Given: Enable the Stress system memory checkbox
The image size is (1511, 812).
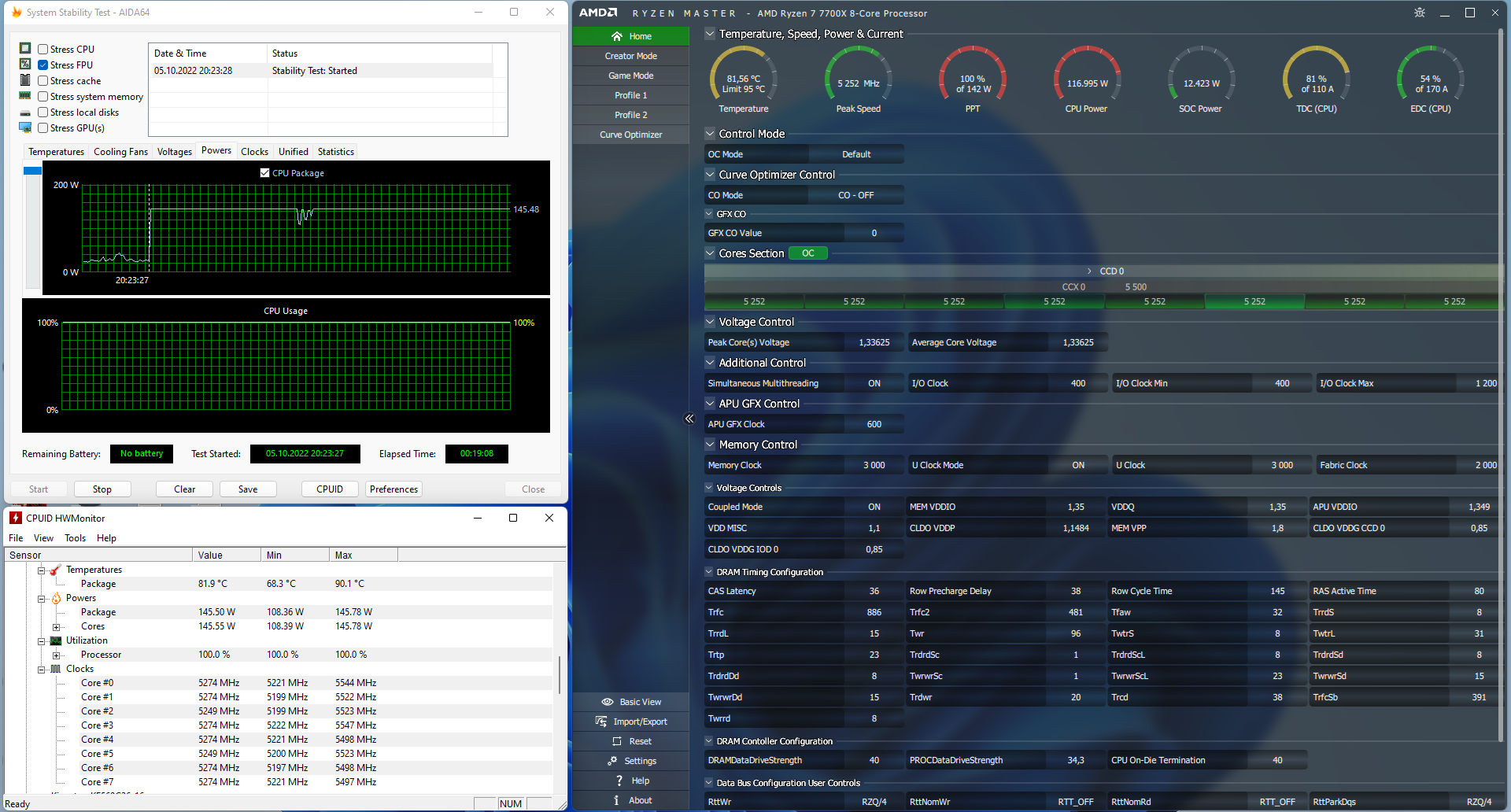Looking at the screenshot, I should point(43,96).
